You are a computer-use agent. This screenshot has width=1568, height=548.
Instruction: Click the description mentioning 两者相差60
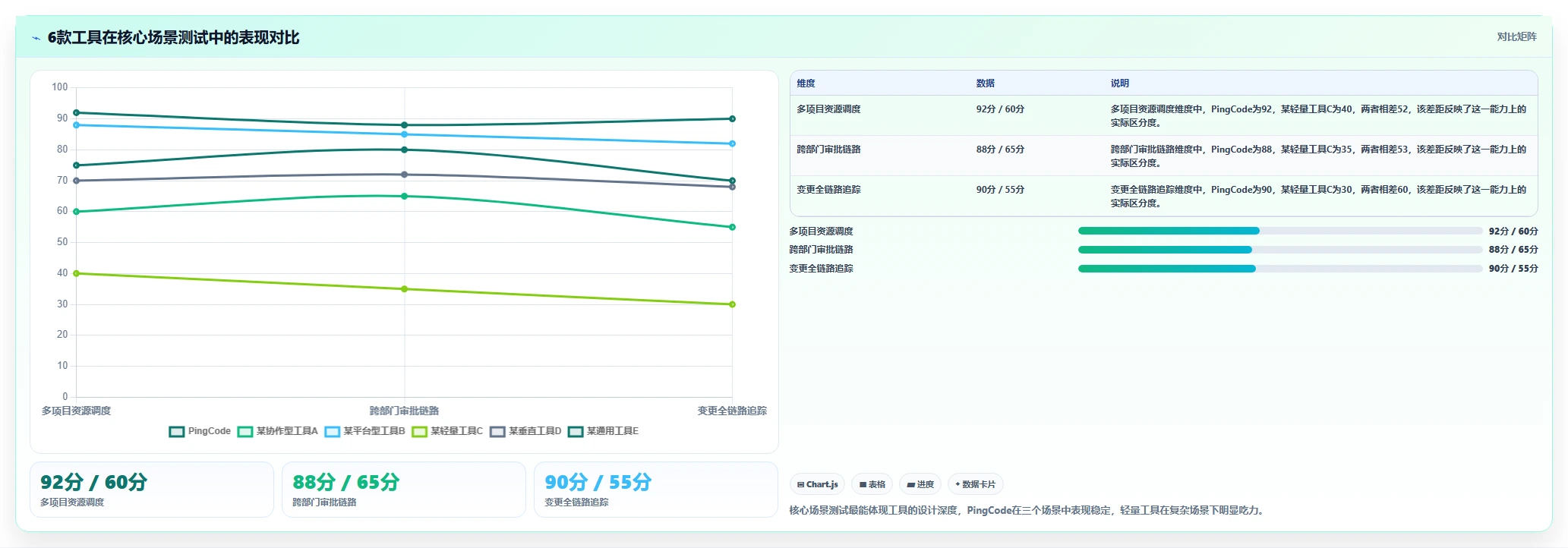coord(1318,197)
